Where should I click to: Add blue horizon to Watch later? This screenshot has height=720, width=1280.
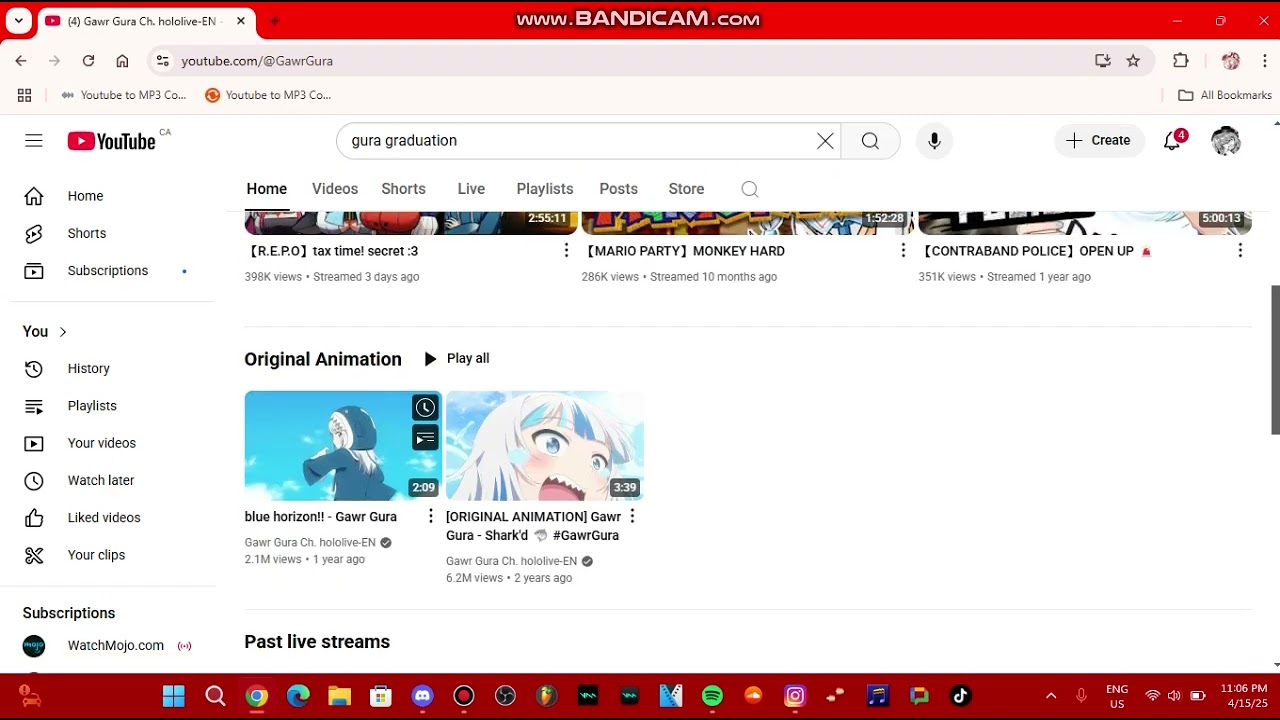[425, 407]
